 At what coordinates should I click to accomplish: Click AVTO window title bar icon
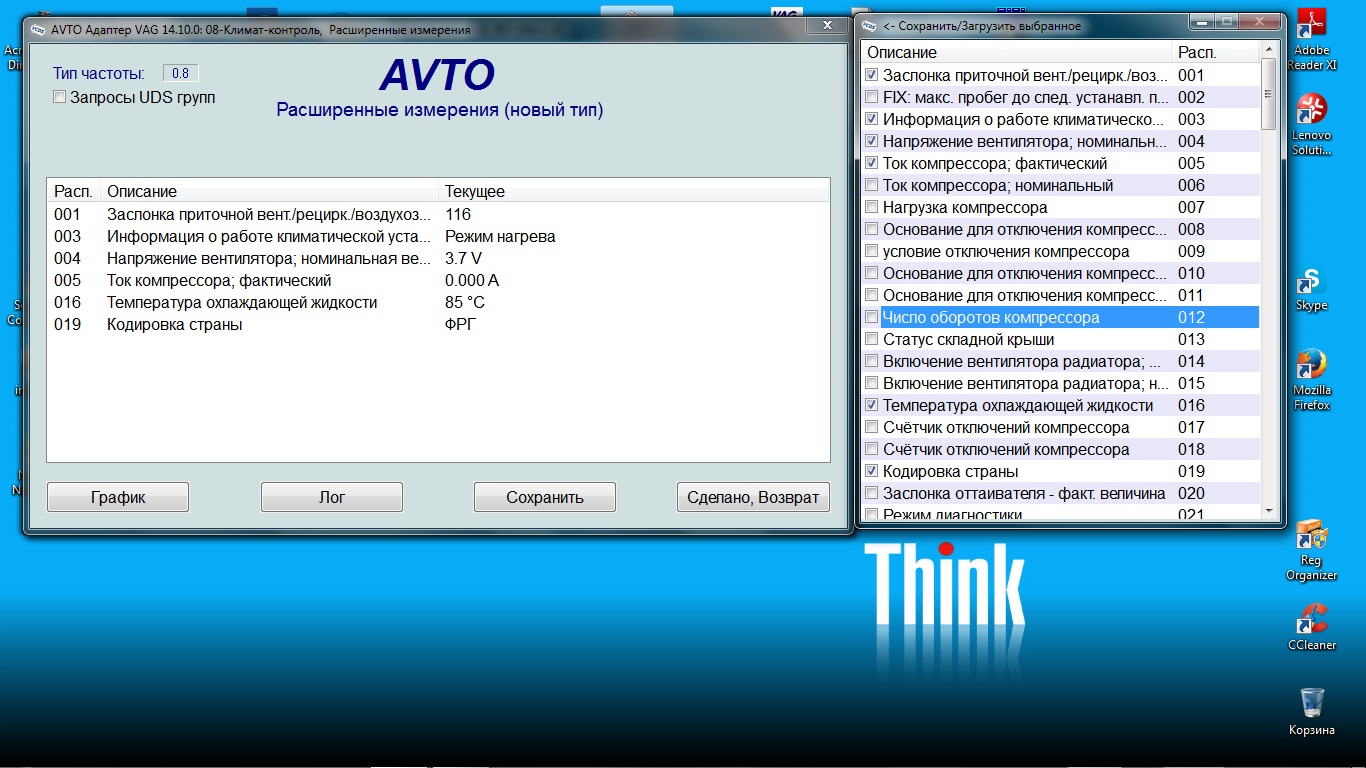tap(38, 30)
